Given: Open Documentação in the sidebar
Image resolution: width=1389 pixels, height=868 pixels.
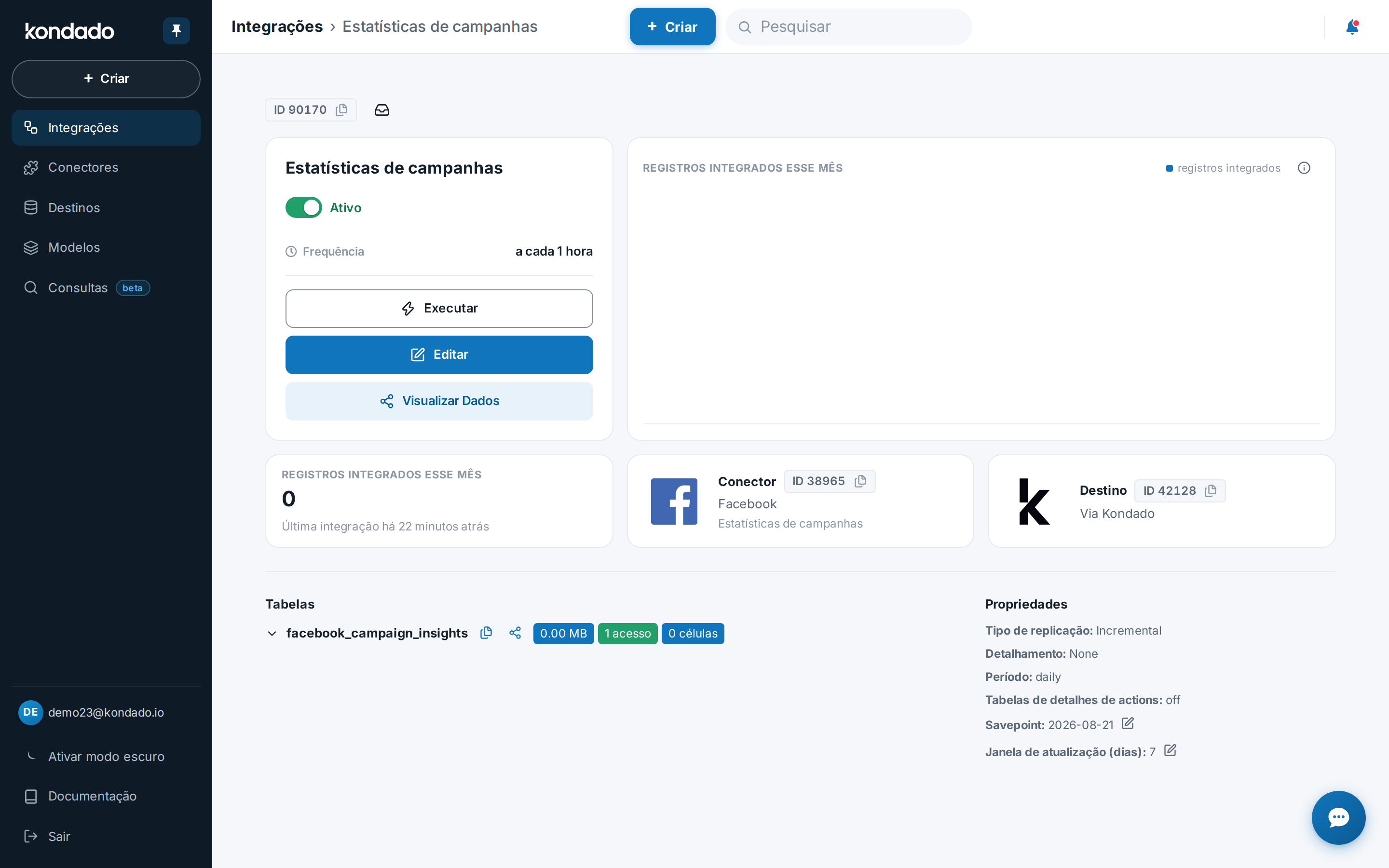Looking at the screenshot, I should [x=106, y=796].
